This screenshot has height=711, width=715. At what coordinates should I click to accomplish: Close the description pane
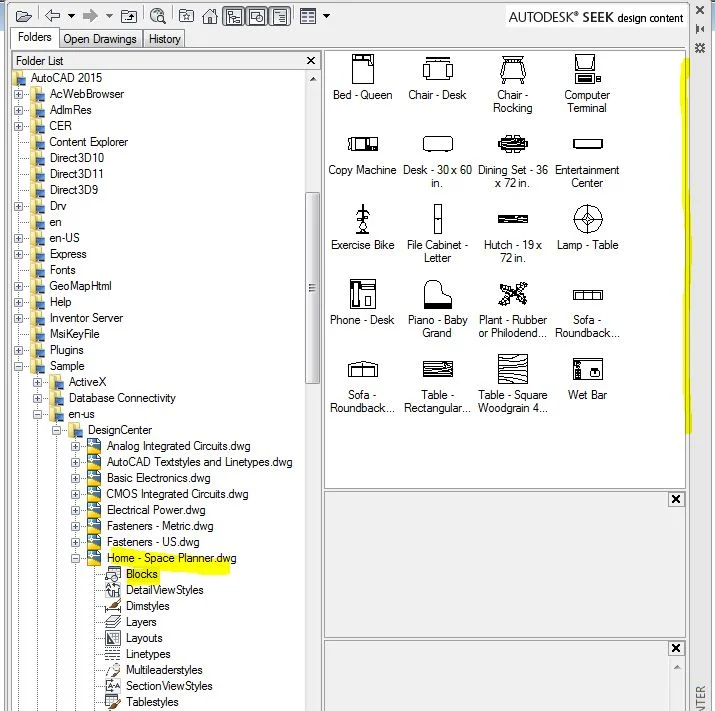(676, 648)
